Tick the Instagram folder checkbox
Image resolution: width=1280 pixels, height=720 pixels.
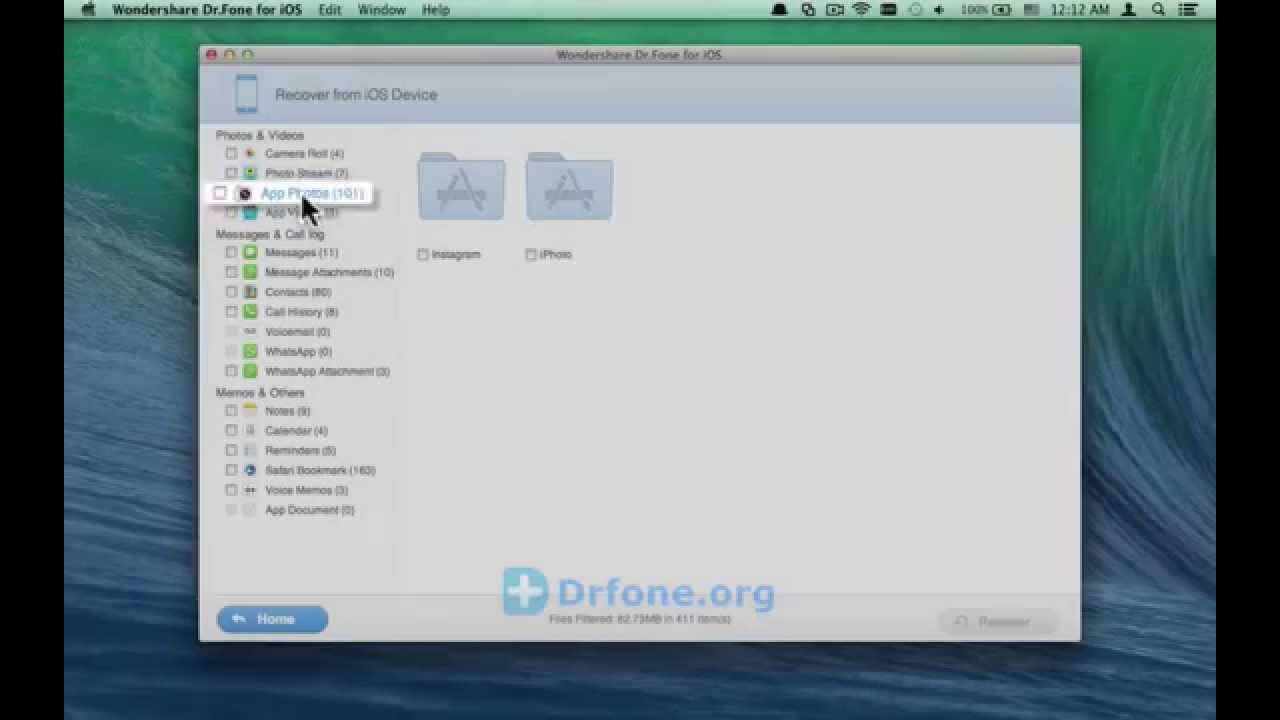(x=423, y=255)
